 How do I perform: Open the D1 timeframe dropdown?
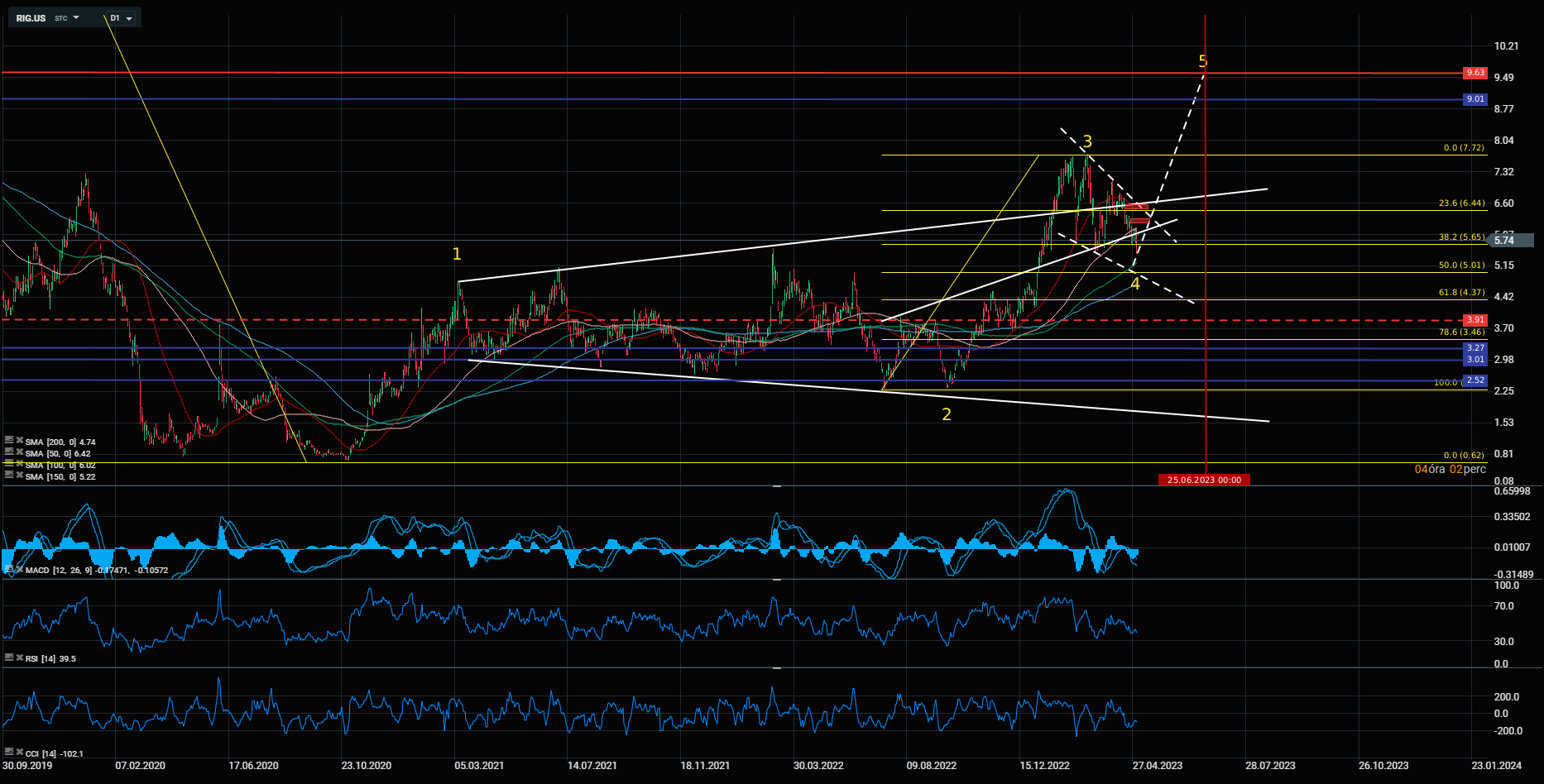tap(122, 18)
